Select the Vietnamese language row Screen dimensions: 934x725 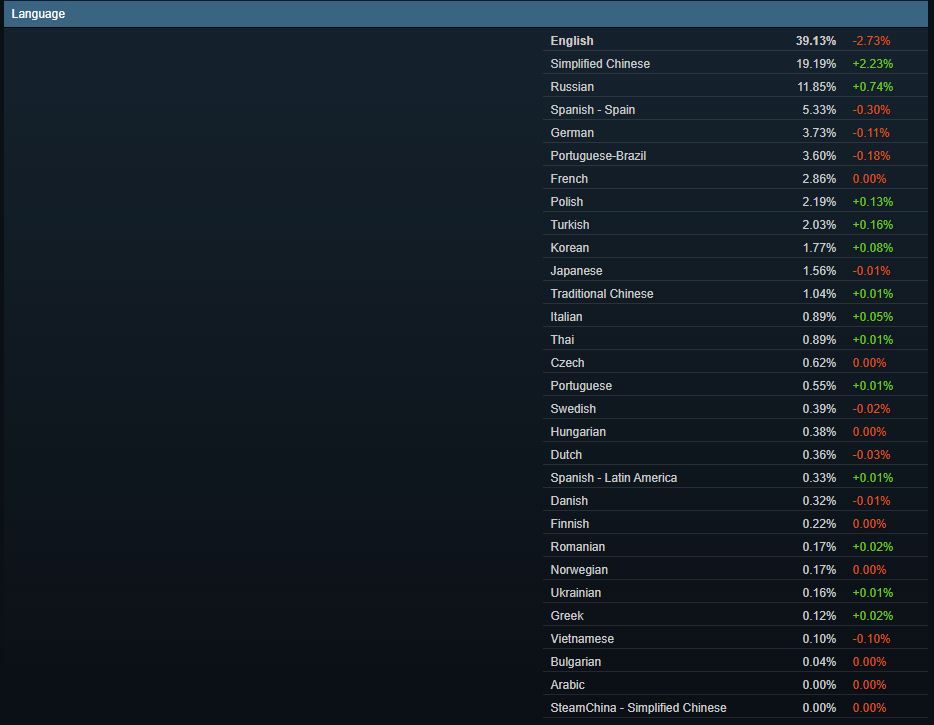[x=735, y=639]
